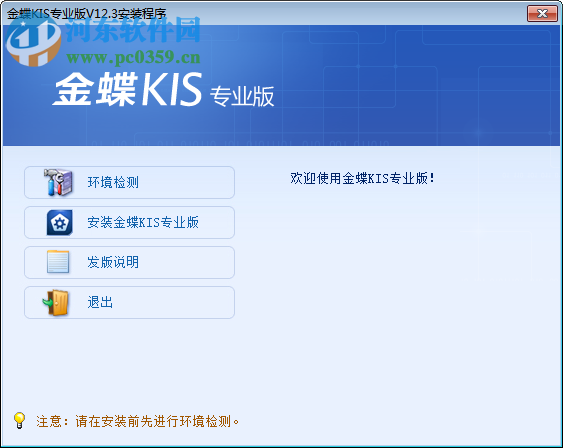Choose 退出 to quit the installer
Viewport: 563px width, 448px height.
coord(129,302)
